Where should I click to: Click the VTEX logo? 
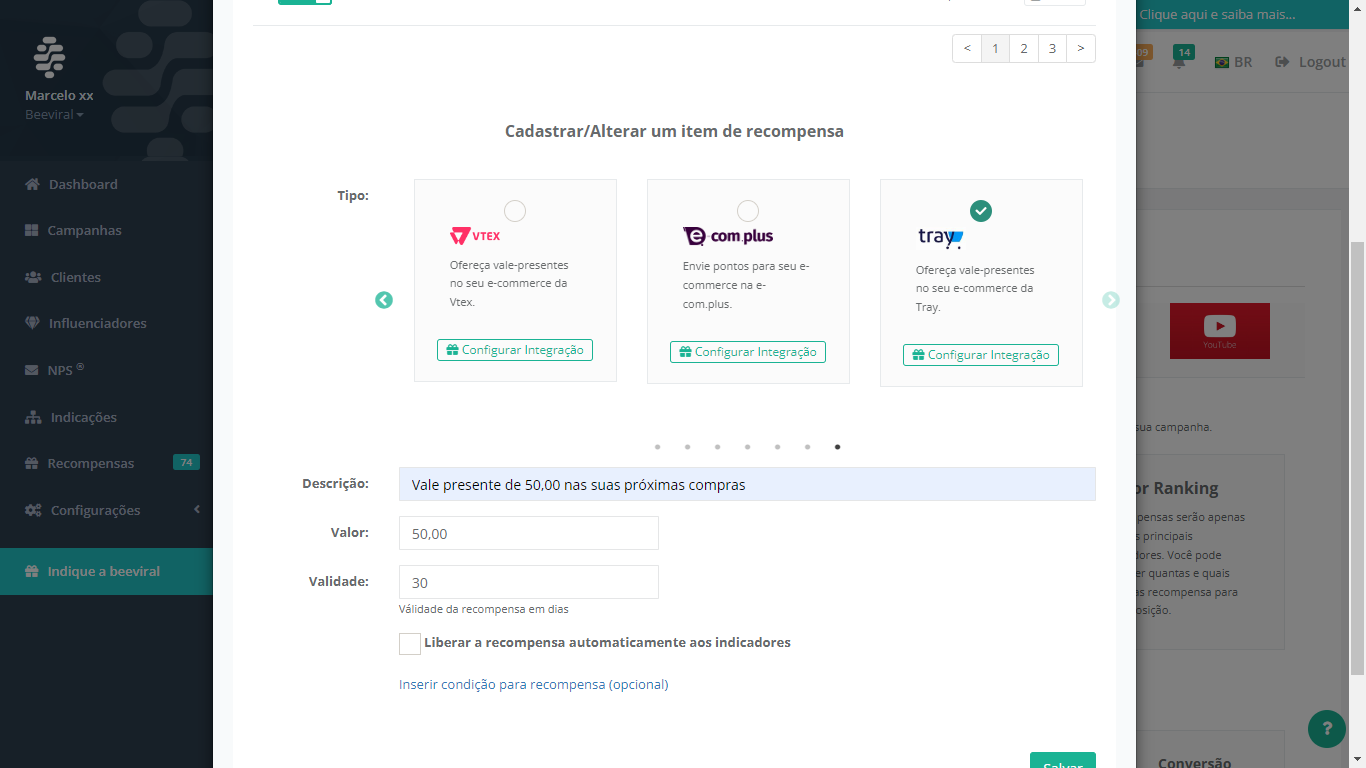click(475, 236)
